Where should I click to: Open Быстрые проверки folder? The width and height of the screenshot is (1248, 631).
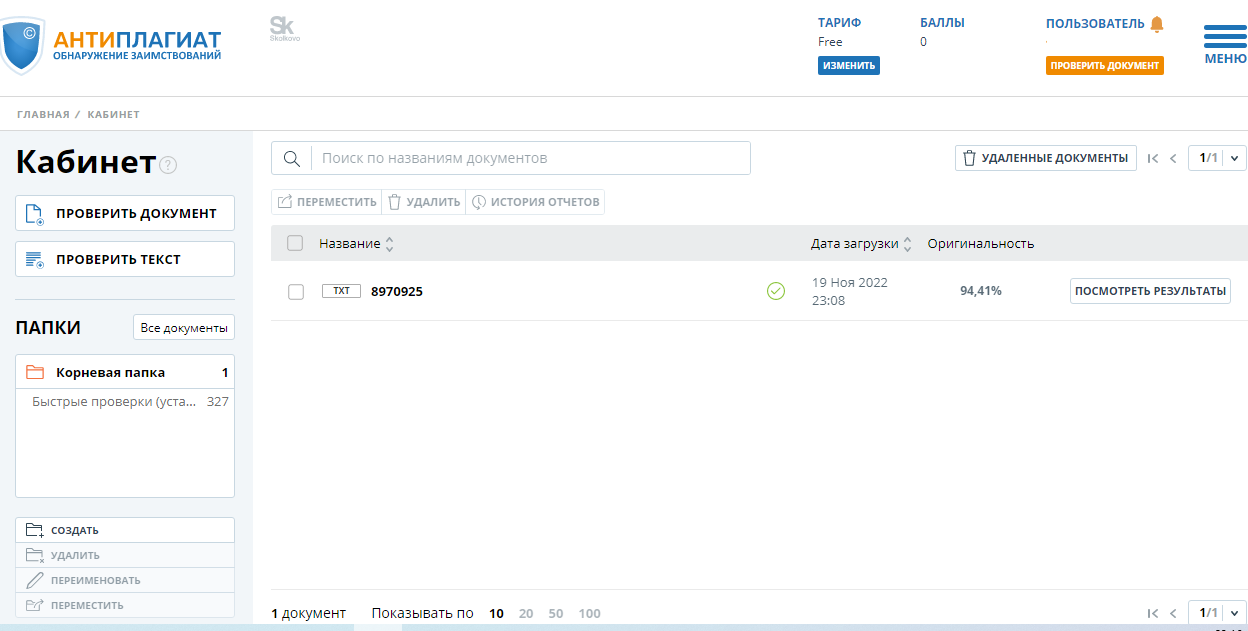[113, 402]
